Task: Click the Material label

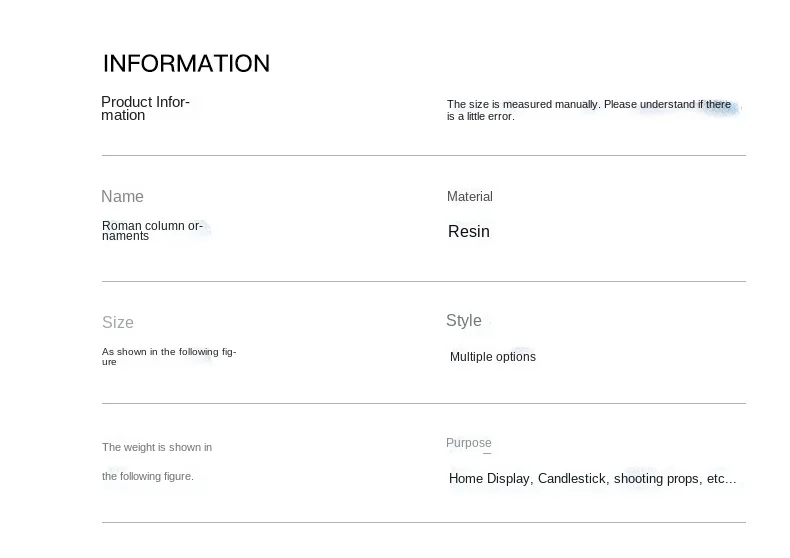Action: 470,196
